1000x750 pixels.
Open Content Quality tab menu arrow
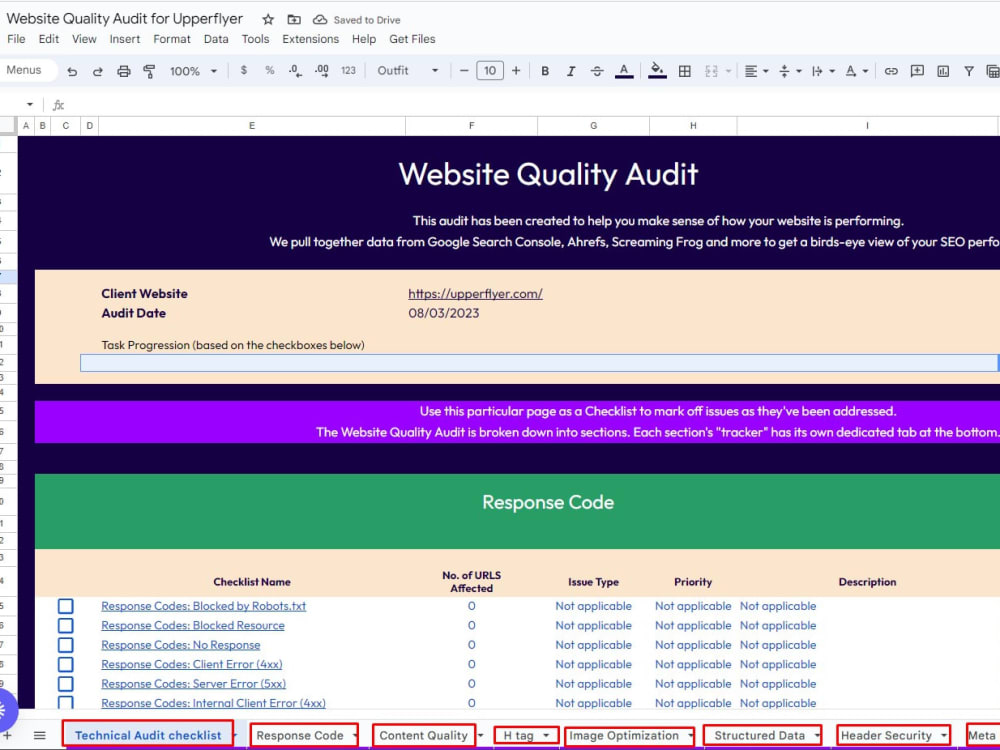coord(480,735)
